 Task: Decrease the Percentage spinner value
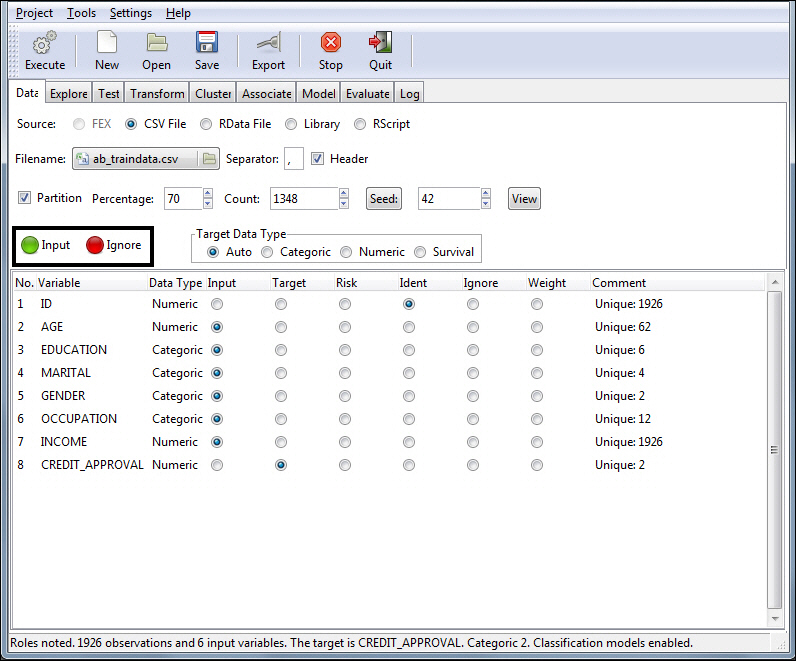coord(208,204)
